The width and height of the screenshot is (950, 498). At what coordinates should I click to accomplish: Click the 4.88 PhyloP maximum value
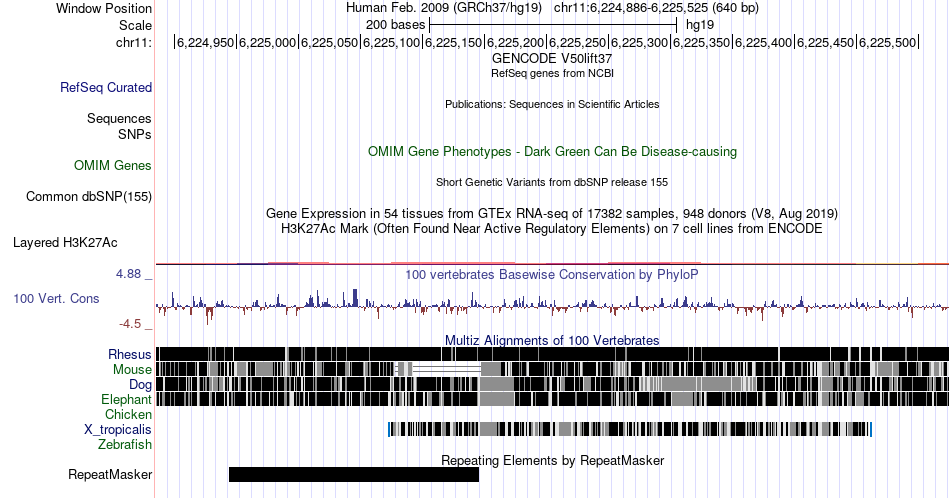coord(128,274)
